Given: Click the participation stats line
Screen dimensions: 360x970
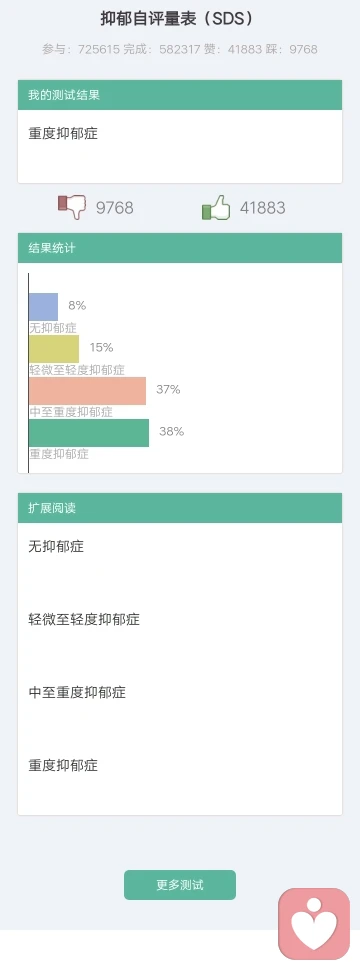Looking at the screenshot, I should pyautogui.click(x=180, y=49).
